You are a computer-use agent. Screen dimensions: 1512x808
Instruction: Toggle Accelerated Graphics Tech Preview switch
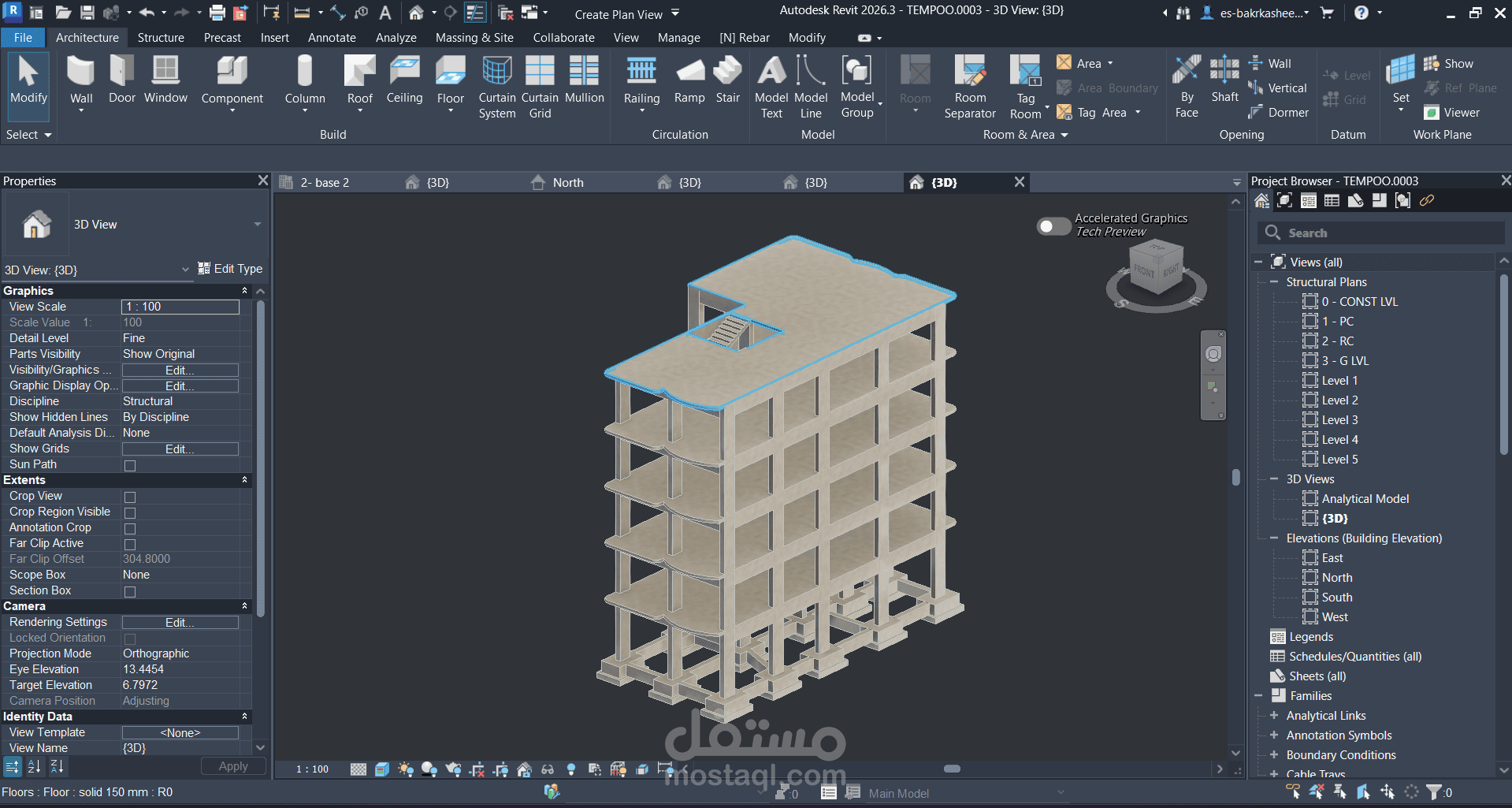point(1053,226)
